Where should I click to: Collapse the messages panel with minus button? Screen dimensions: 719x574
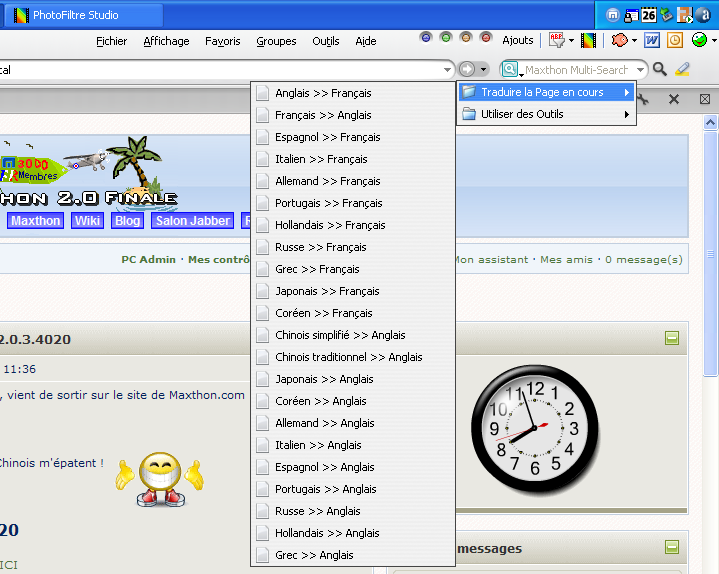(x=672, y=547)
